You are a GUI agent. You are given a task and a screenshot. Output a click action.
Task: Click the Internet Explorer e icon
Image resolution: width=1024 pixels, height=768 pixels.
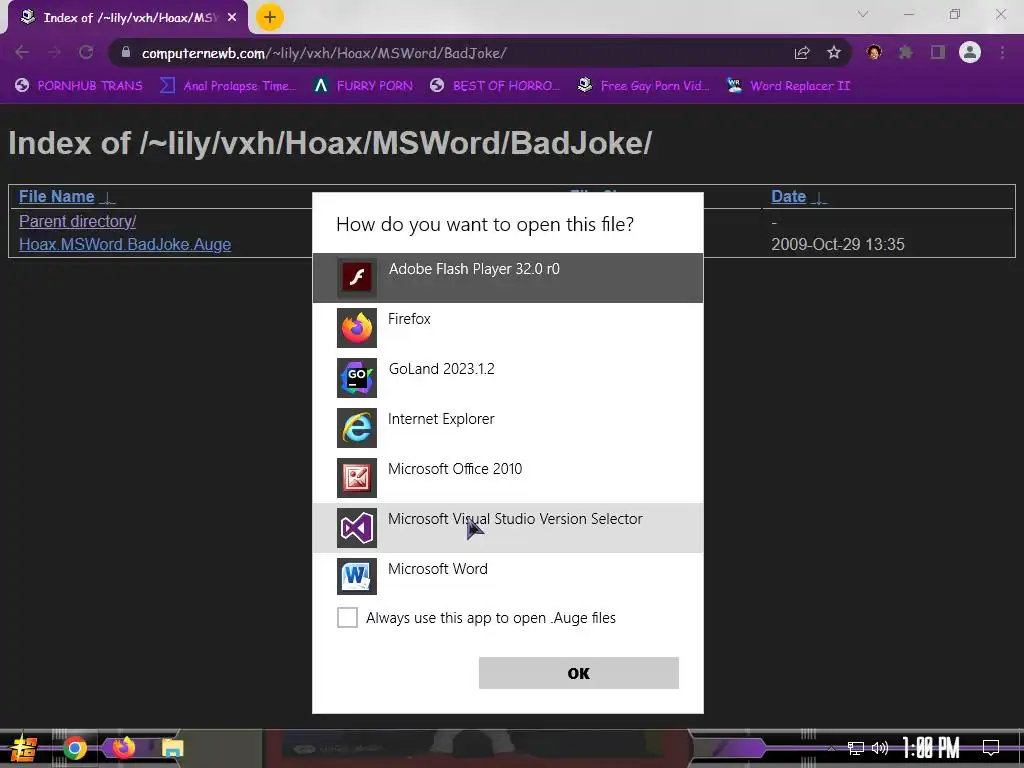357,428
